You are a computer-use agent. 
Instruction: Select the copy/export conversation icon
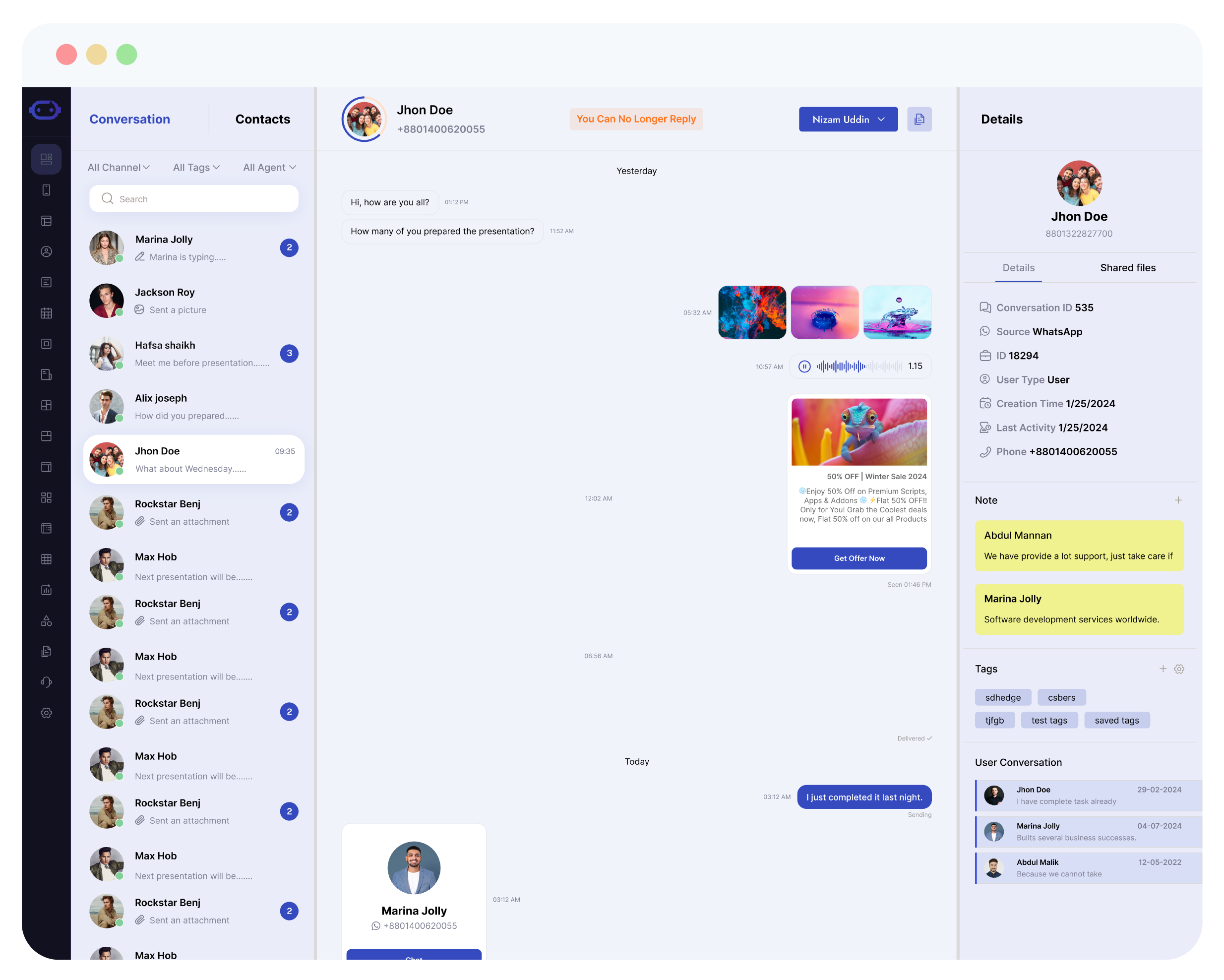920,118
